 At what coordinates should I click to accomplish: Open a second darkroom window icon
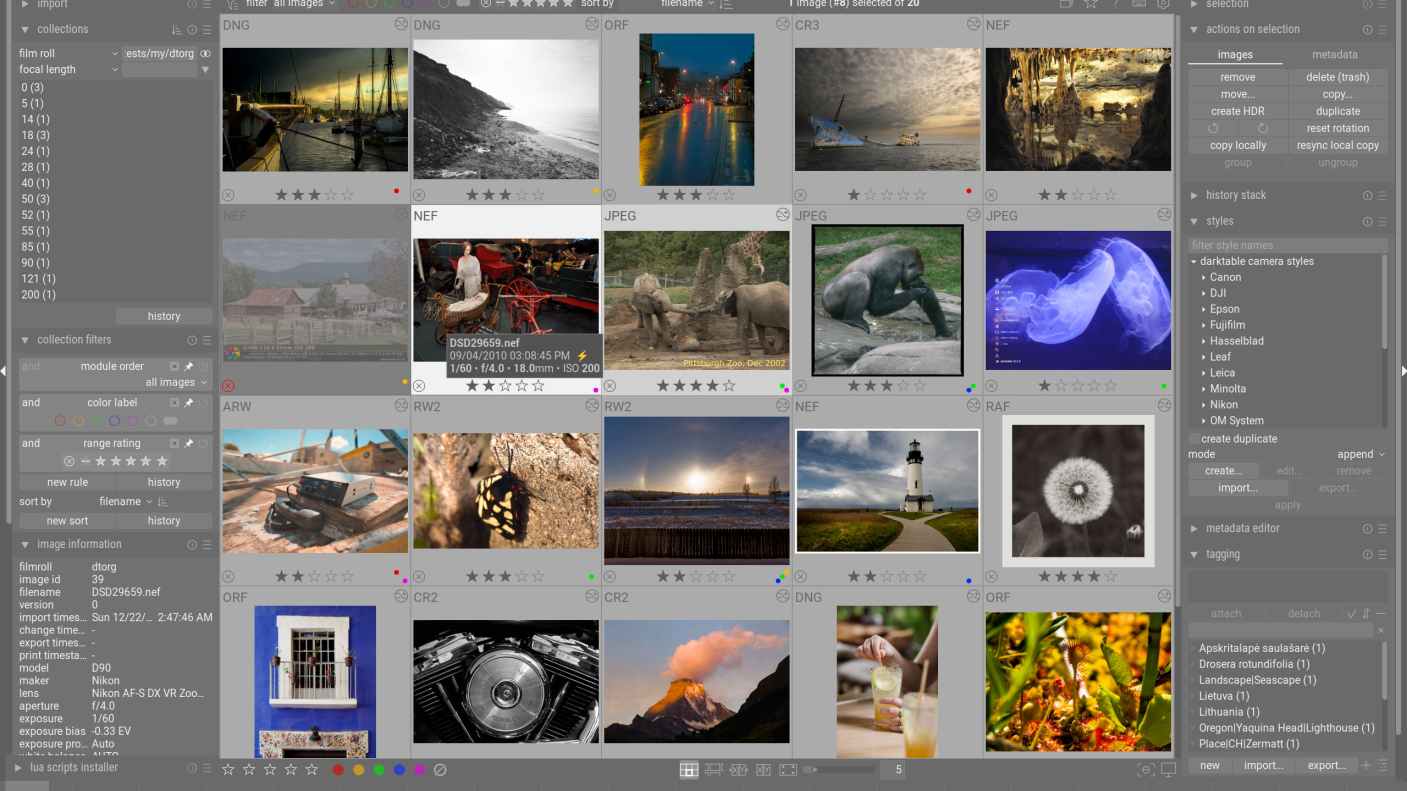[x=1168, y=770]
